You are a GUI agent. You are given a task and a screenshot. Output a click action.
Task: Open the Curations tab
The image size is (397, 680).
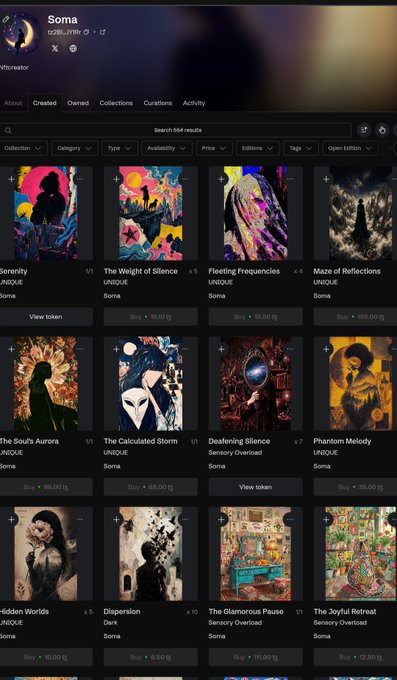[158, 103]
